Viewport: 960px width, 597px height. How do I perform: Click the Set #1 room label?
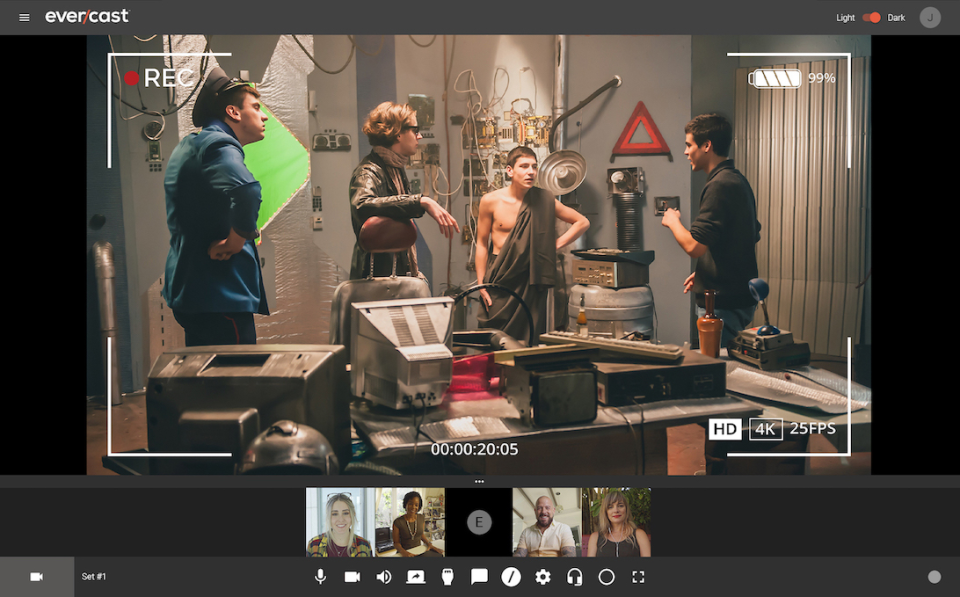94,577
